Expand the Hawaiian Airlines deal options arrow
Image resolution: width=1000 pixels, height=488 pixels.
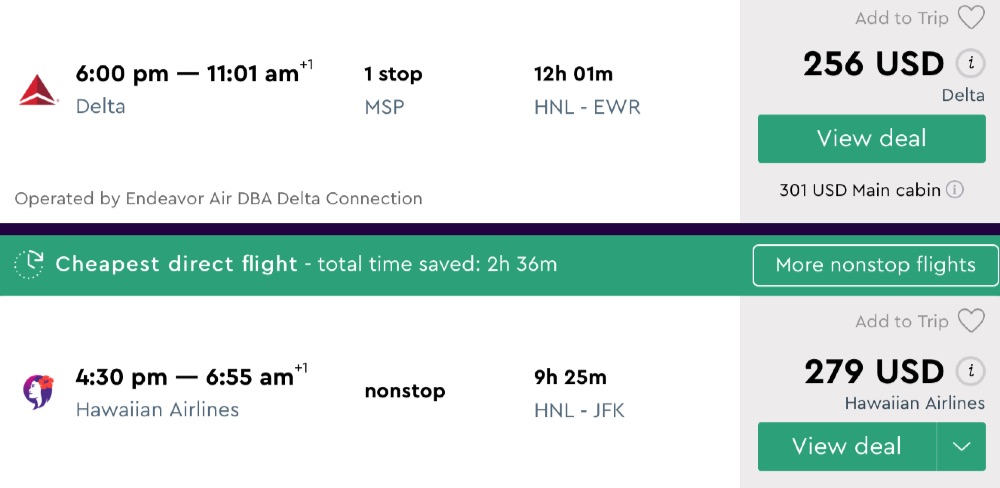961,446
